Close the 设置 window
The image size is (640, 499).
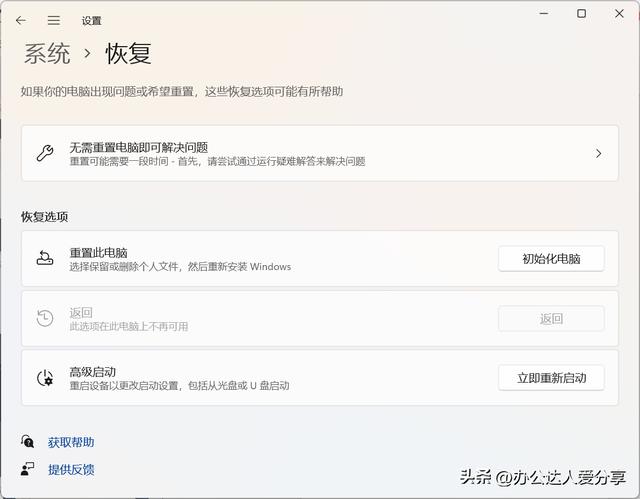(x=619, y=13)
